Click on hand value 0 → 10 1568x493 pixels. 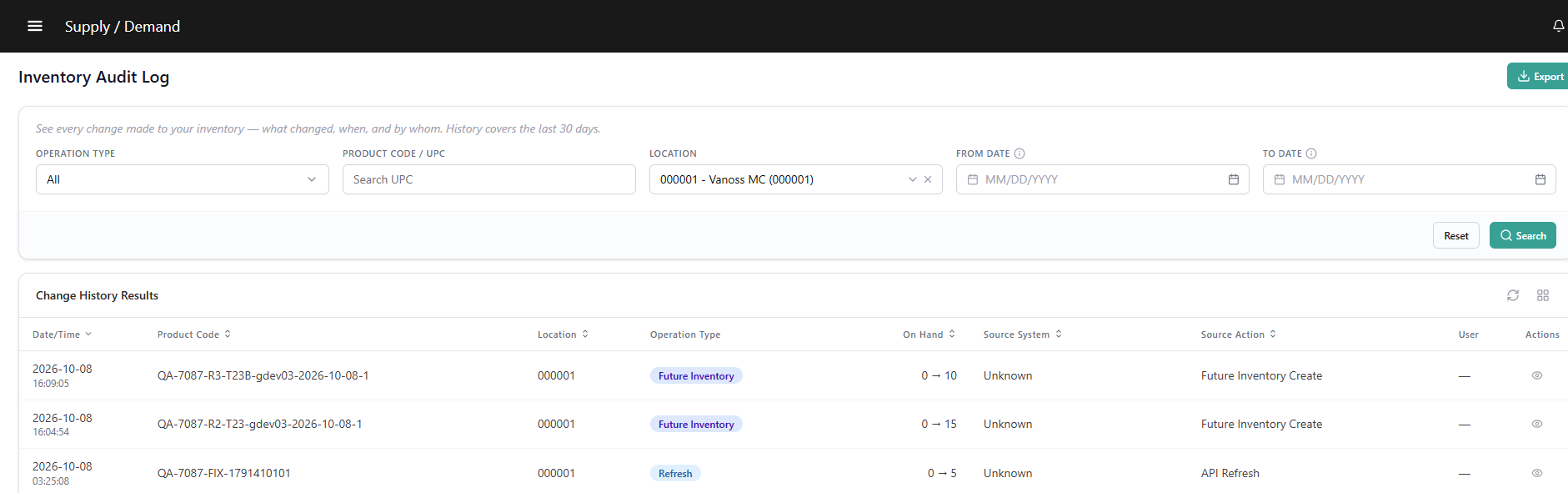(x=939, y=375)
